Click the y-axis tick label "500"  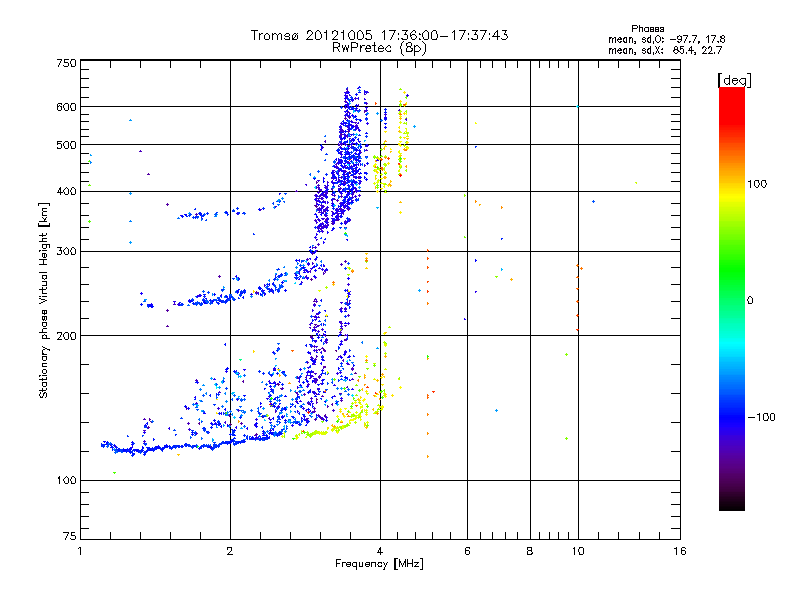click(66, 145)
